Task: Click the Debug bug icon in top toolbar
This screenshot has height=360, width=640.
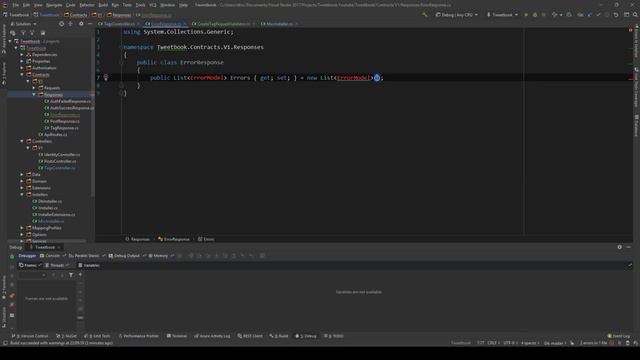Action: click(x=535, y=15)
